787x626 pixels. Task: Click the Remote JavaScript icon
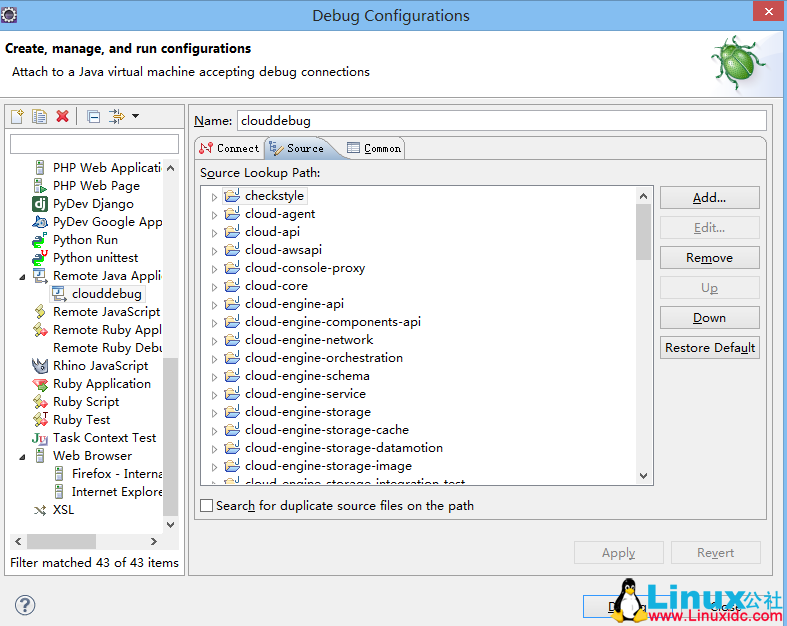tap(40, 312)
